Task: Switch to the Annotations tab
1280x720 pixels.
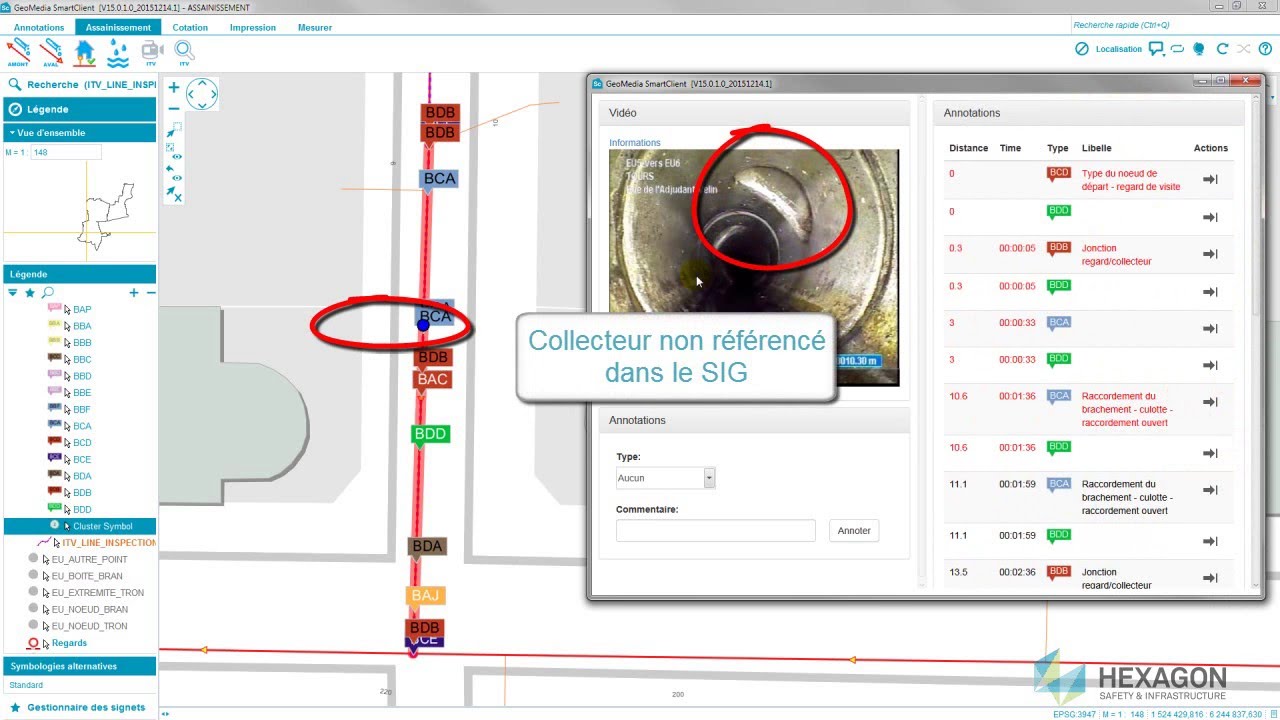Action: point(39,27)
